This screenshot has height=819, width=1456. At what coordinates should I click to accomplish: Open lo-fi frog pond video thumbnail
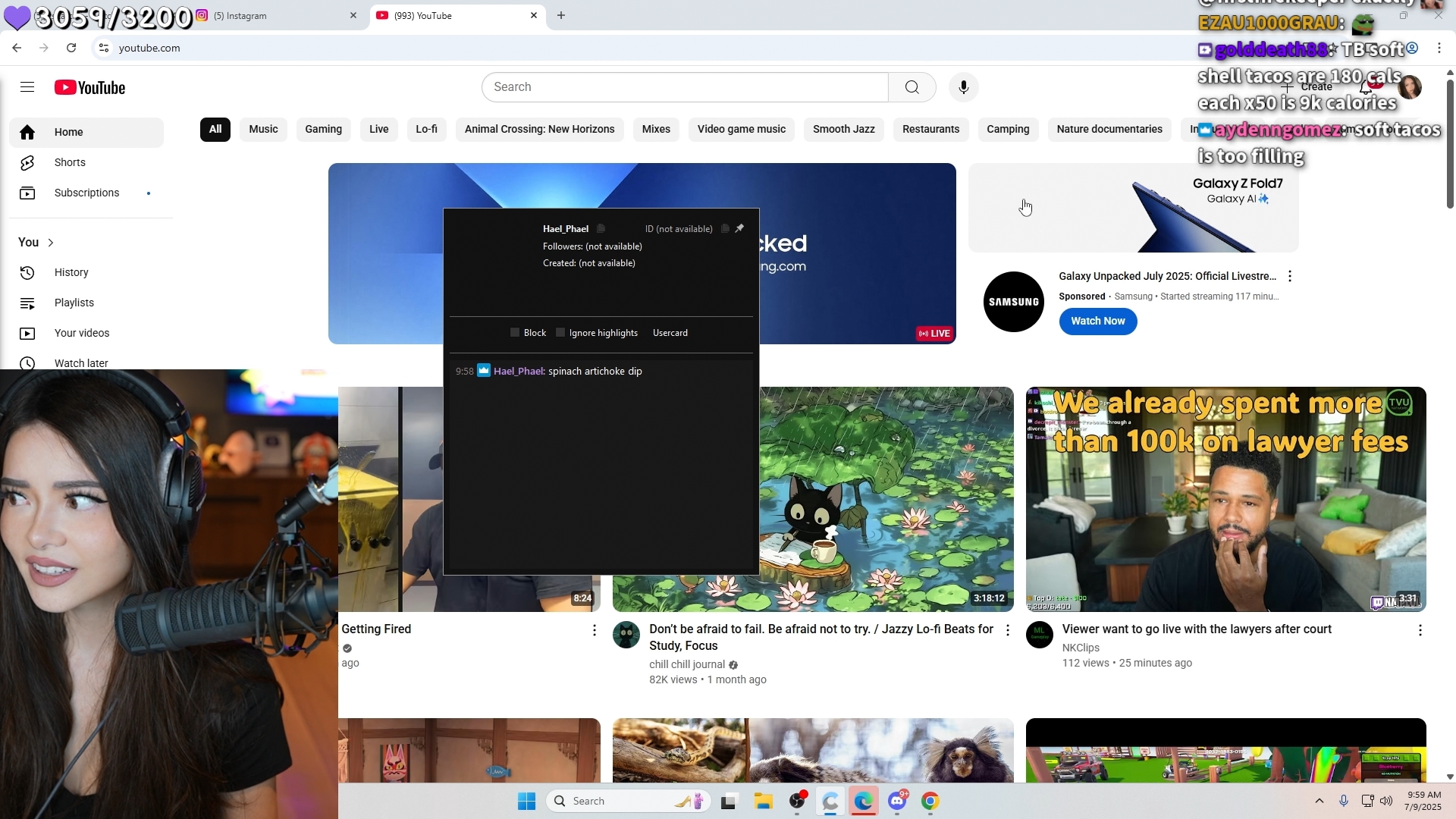click(886, 499)
